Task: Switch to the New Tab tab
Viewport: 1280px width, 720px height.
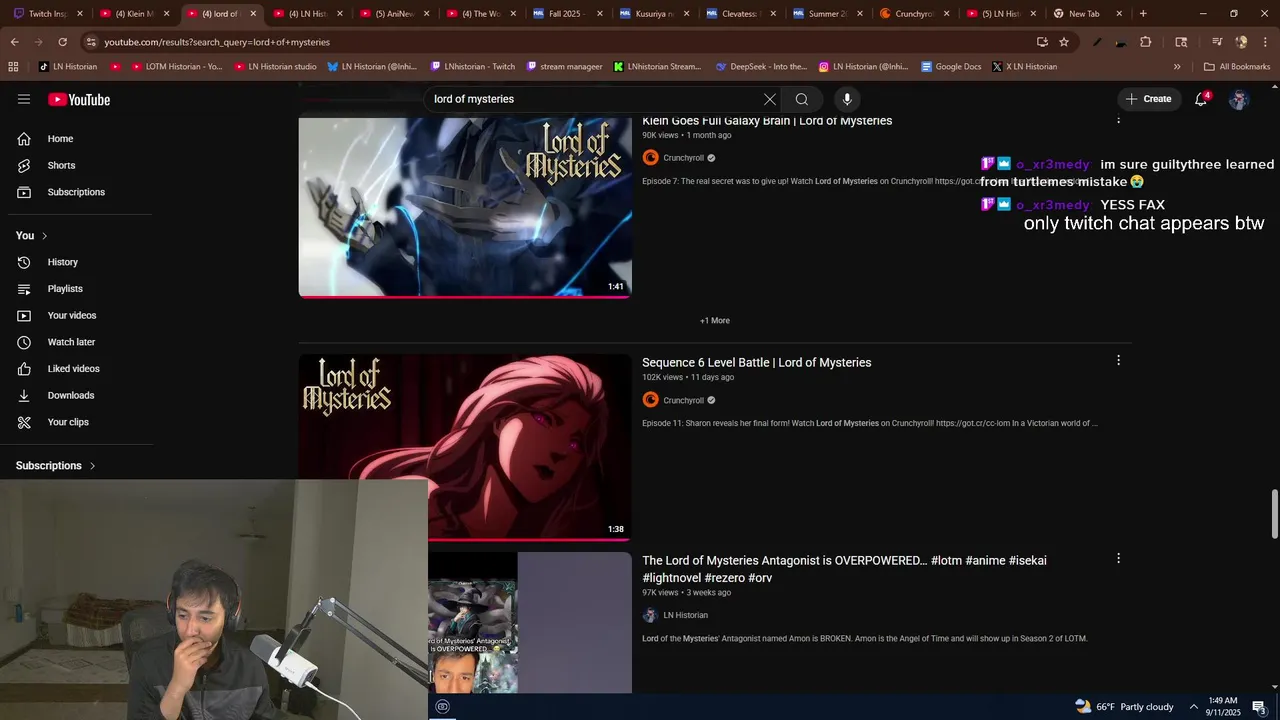Action: (x=1086, y=14)
